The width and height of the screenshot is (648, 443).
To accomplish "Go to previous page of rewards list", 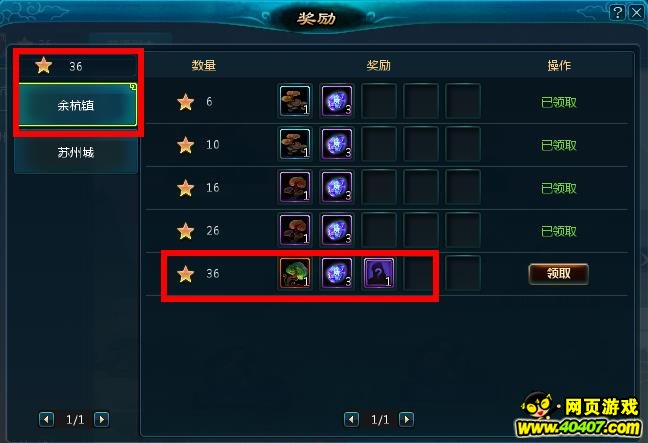I will (351, 419).
